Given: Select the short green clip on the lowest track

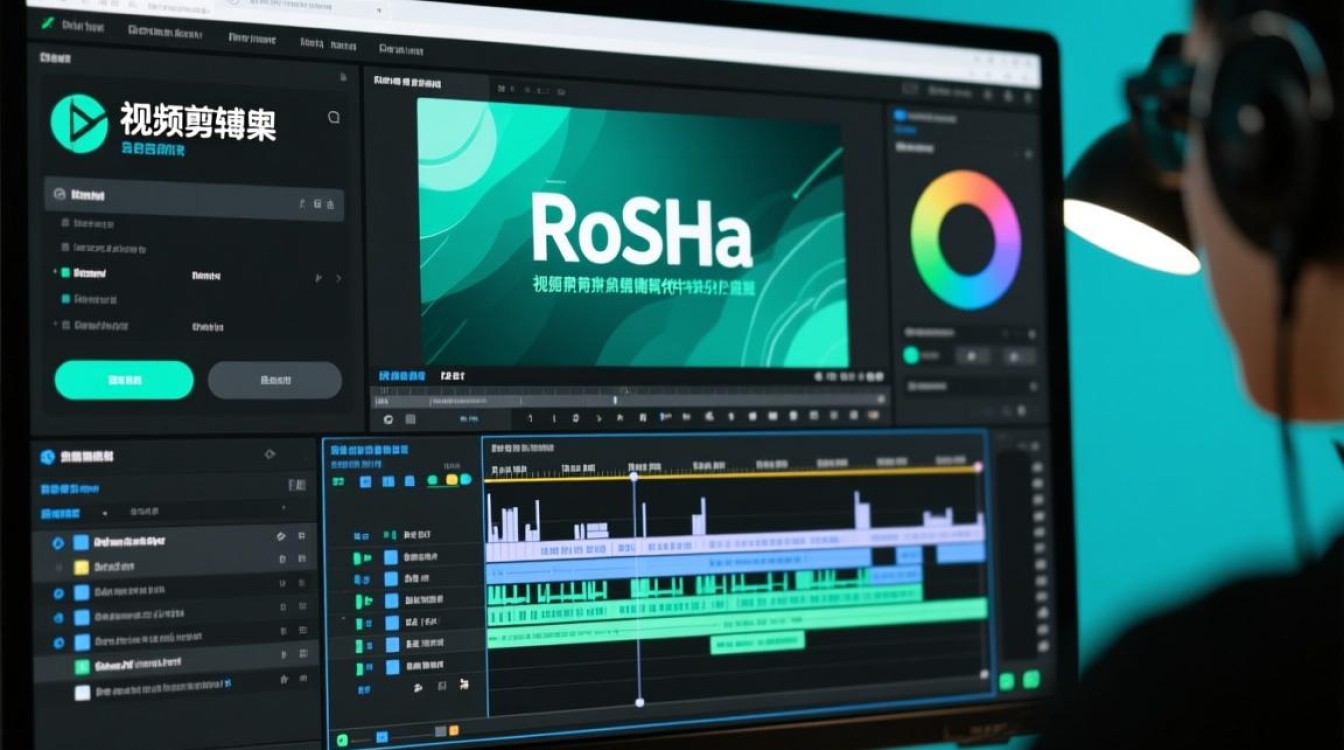Looking at the screenshot, I should [757, 643].
